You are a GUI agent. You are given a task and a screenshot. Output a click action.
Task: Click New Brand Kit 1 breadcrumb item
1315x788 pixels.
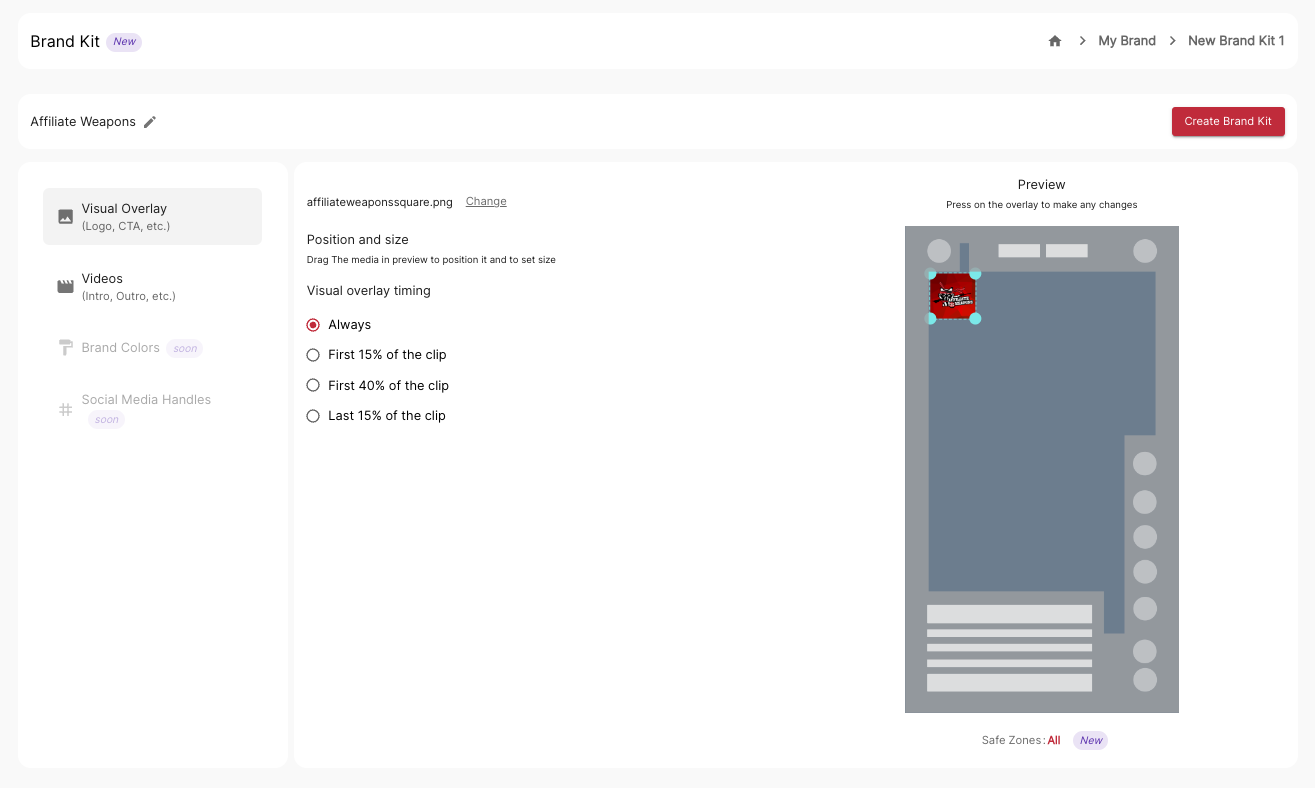(1235, 41)
